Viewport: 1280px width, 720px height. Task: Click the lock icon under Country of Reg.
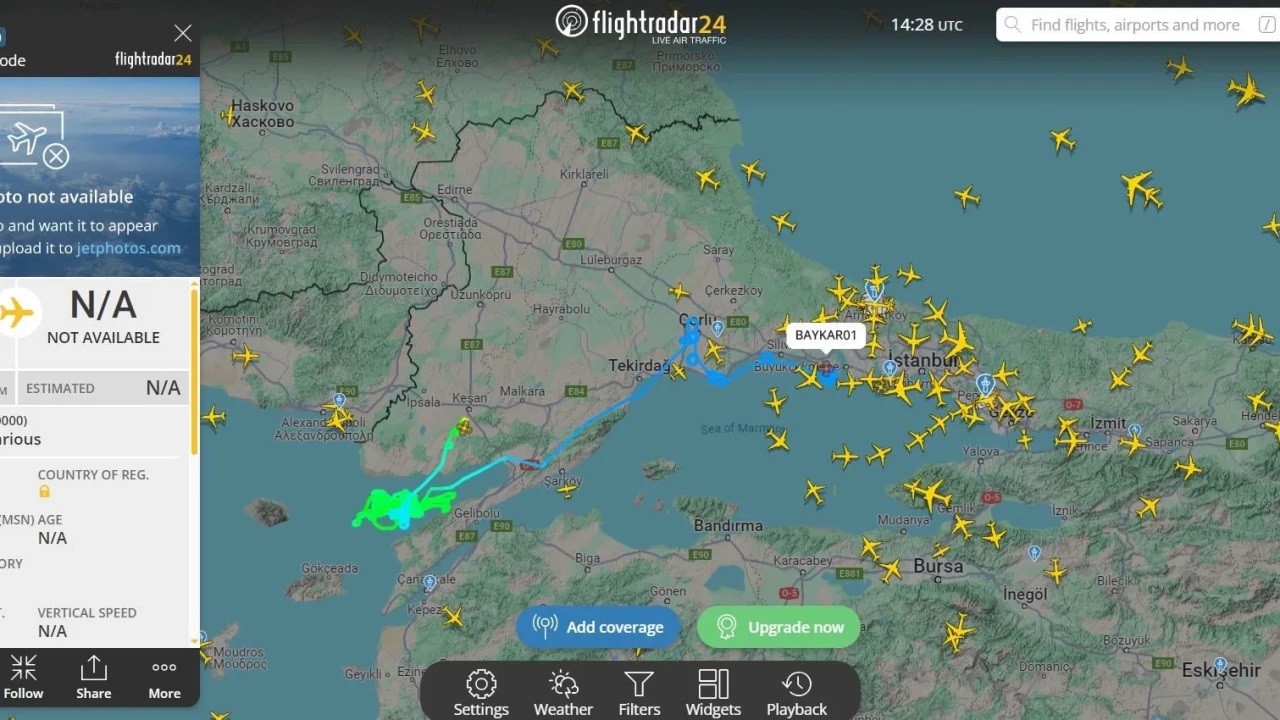44,491
